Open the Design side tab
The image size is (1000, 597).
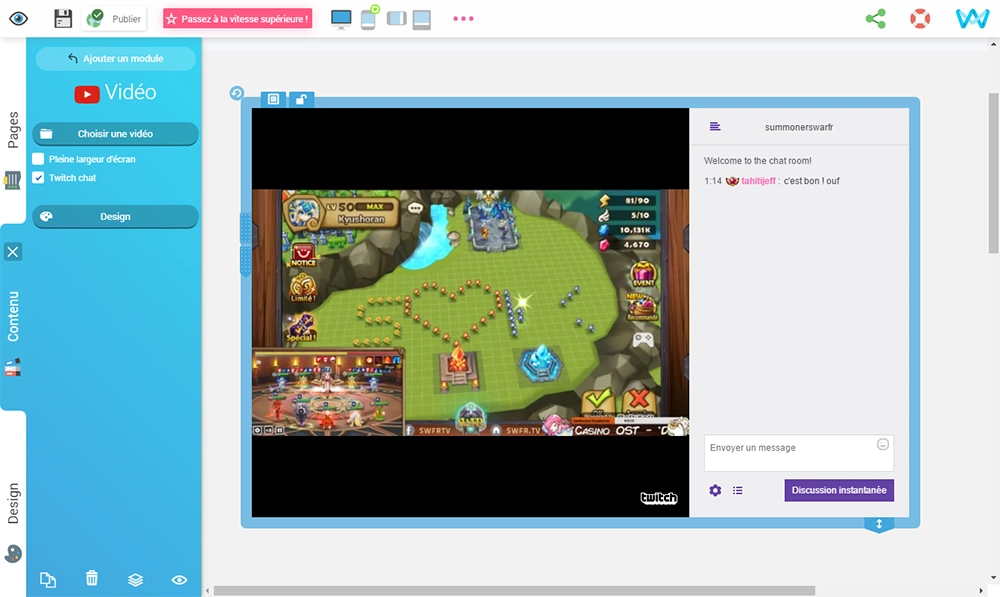click(x=13, y=503)
